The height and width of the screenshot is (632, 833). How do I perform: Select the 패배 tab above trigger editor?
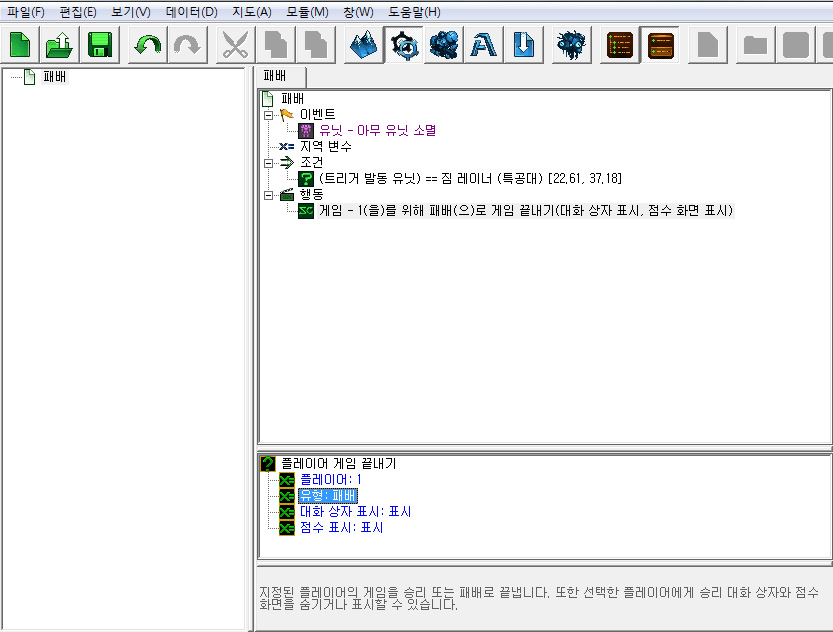click(280, 76)
